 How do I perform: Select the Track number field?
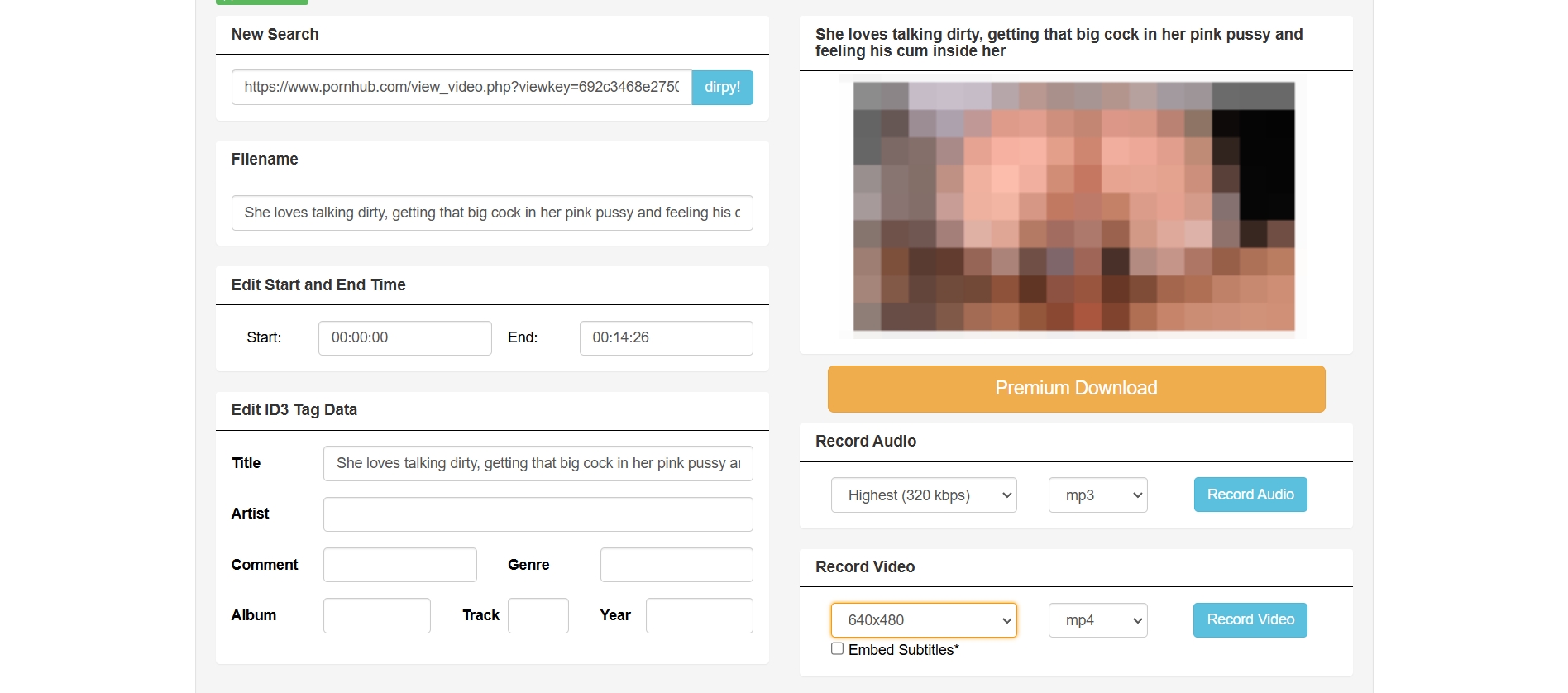538,616
